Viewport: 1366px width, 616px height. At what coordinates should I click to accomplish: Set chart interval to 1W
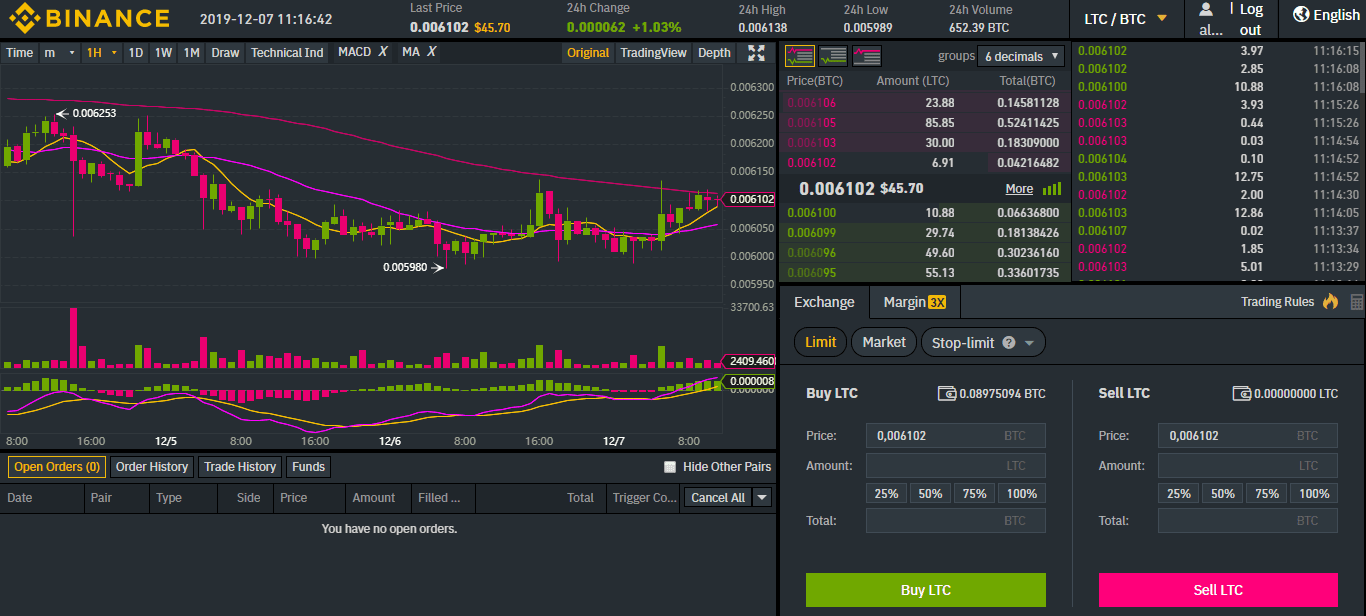pyautogui.click(x=164, y=53)
